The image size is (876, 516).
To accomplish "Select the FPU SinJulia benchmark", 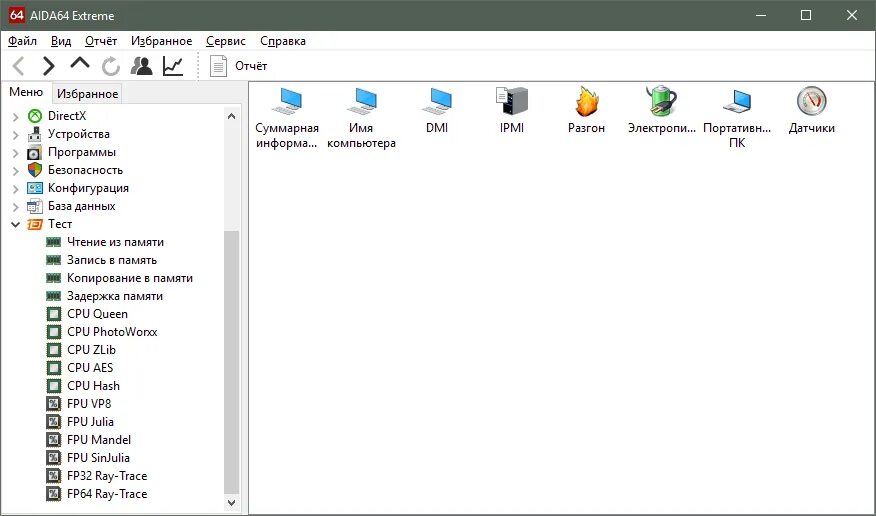I will 98,457.
